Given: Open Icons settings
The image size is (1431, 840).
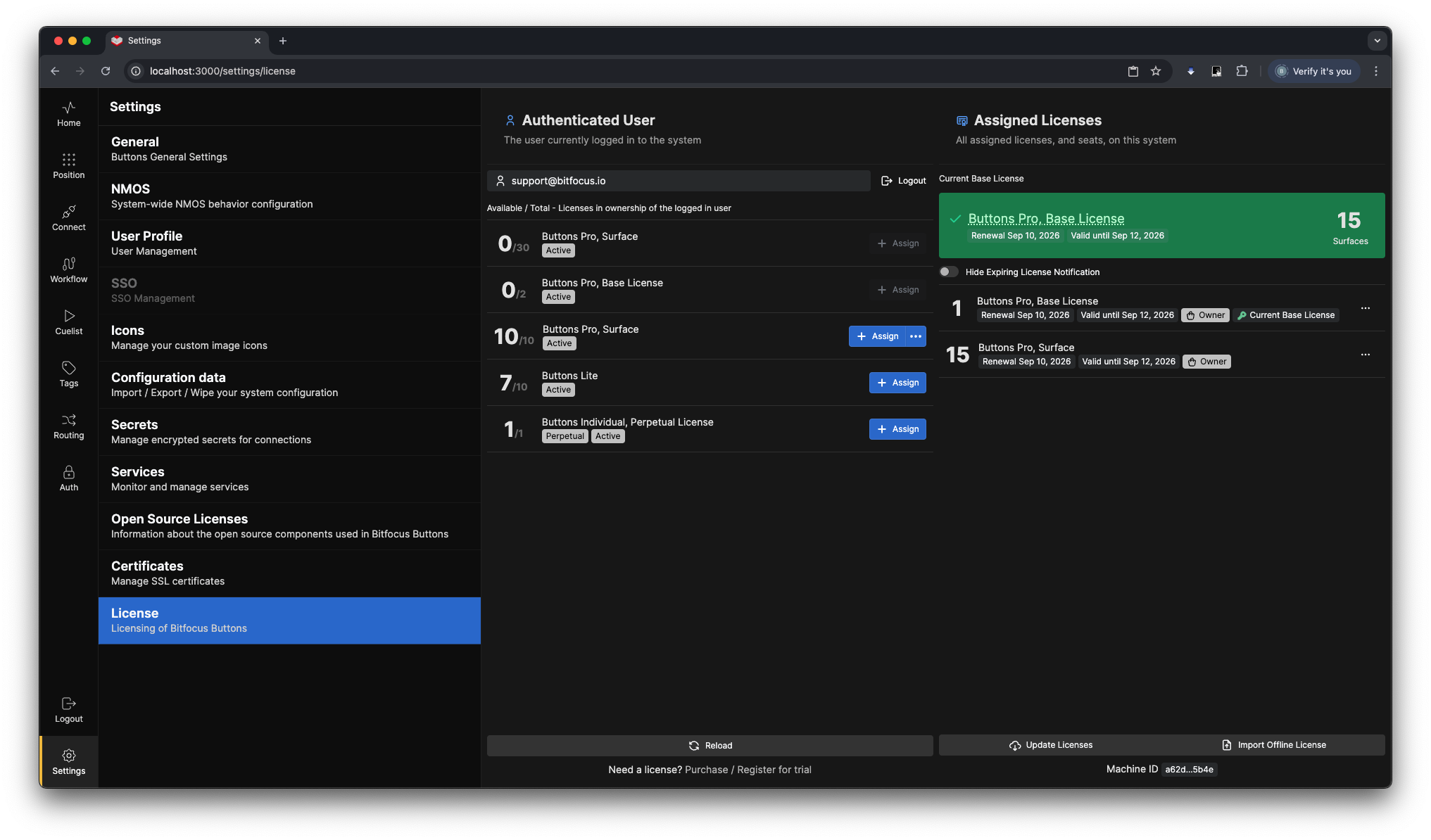Looking at the screenshot, I should pyautogui.click(x=289, y=338).
